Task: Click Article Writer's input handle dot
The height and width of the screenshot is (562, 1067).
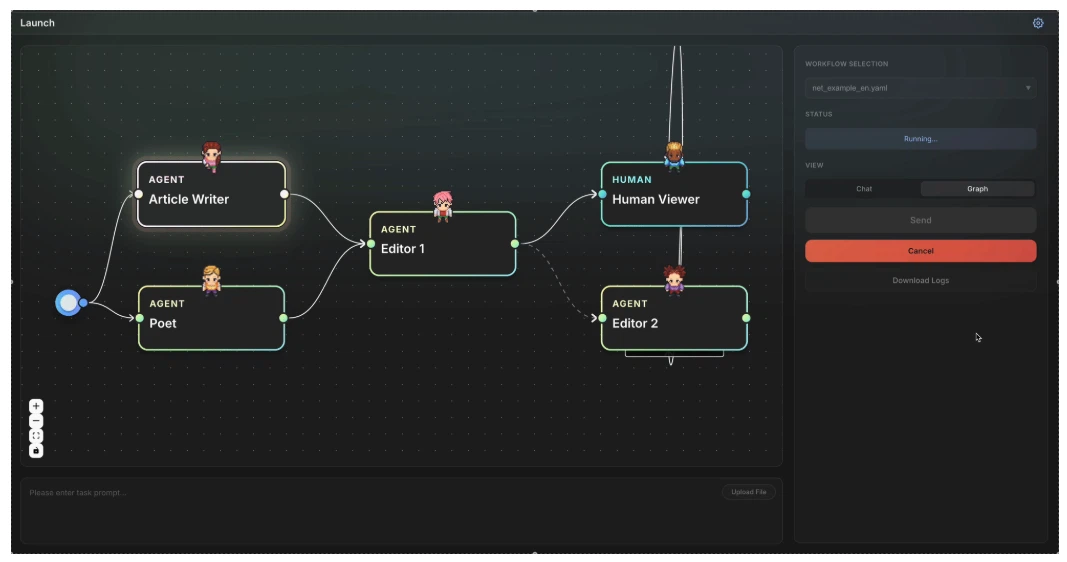Action: click(139, 195)
